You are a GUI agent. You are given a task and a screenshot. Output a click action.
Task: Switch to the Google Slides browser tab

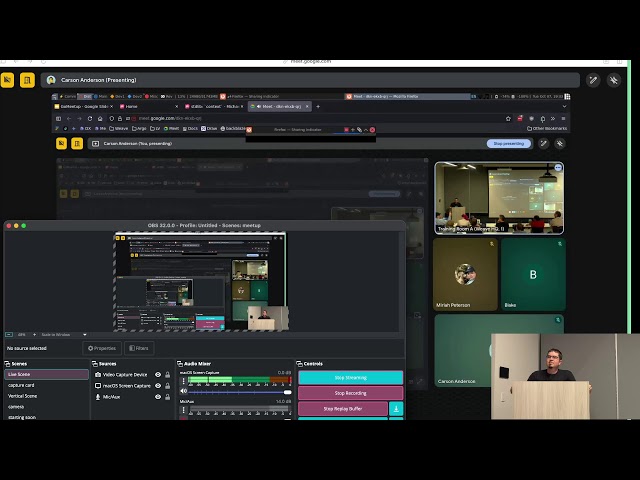[x=84, y=107]
